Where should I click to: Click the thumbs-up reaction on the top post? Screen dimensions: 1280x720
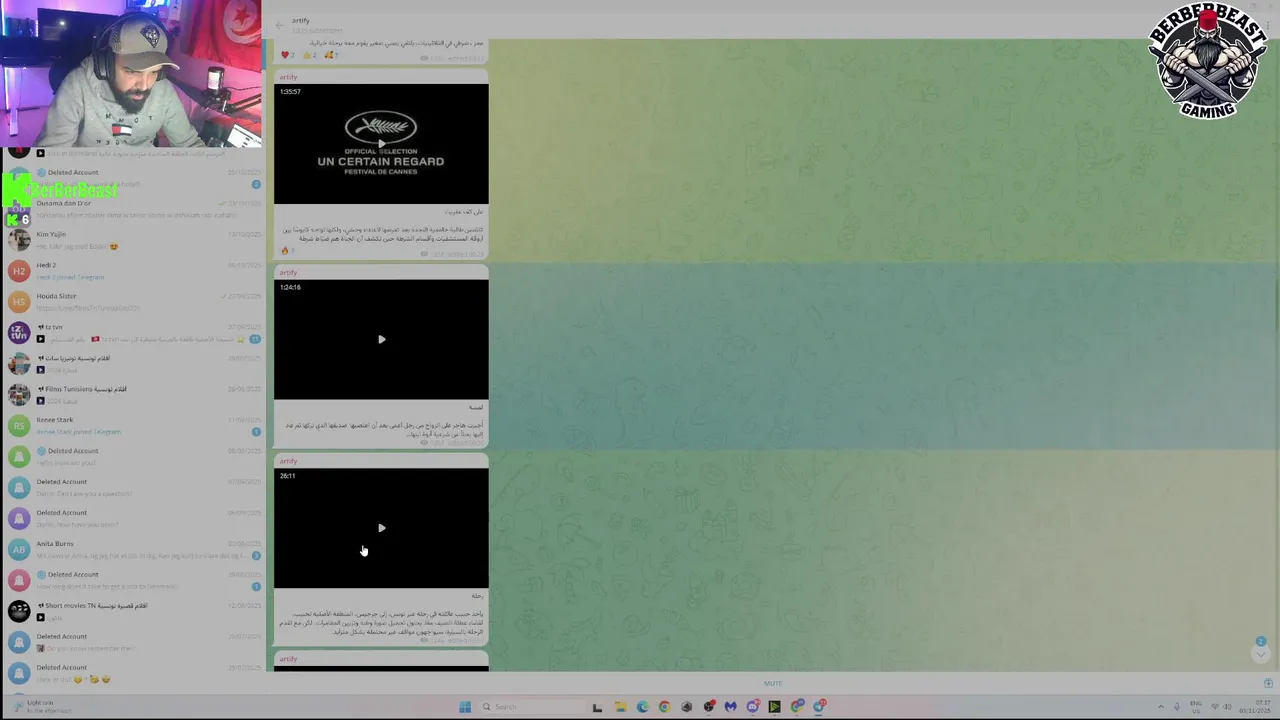pyautogui.click(x=309, y=55)
